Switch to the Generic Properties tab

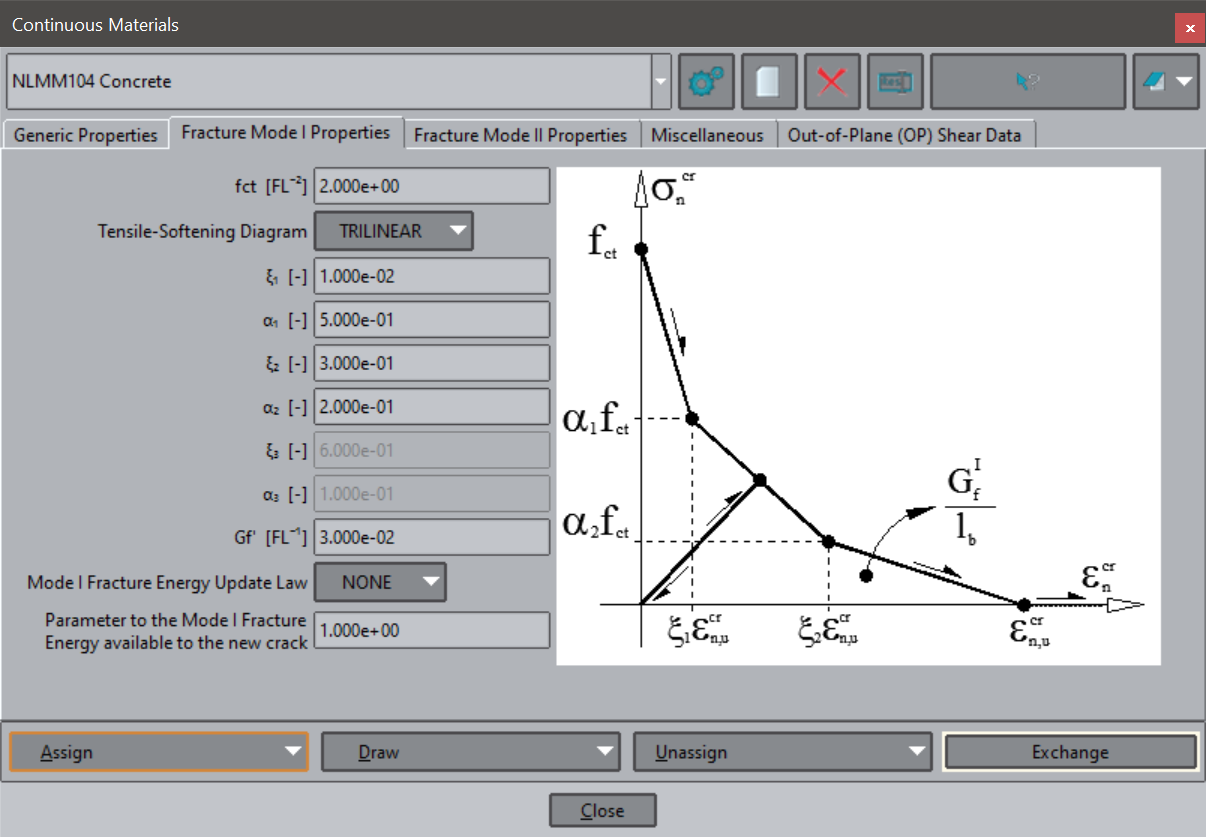point(86,135)
